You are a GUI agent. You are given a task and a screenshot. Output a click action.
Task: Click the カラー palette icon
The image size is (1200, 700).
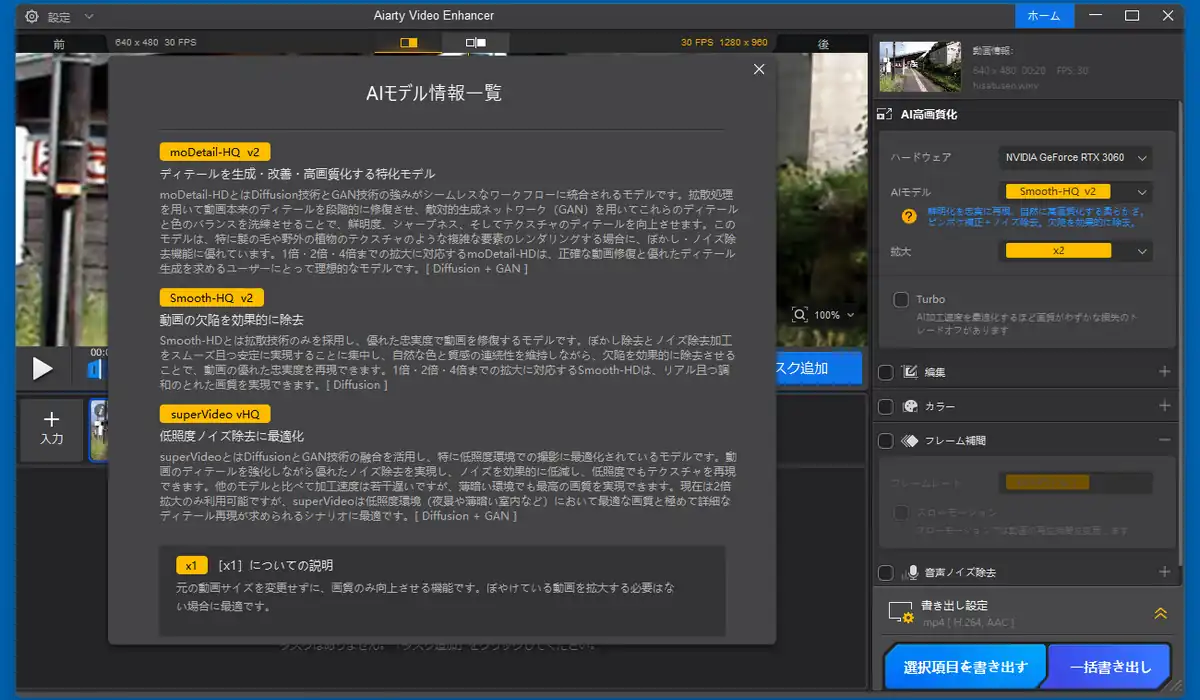pyautogui.click(x=910, y=407)
